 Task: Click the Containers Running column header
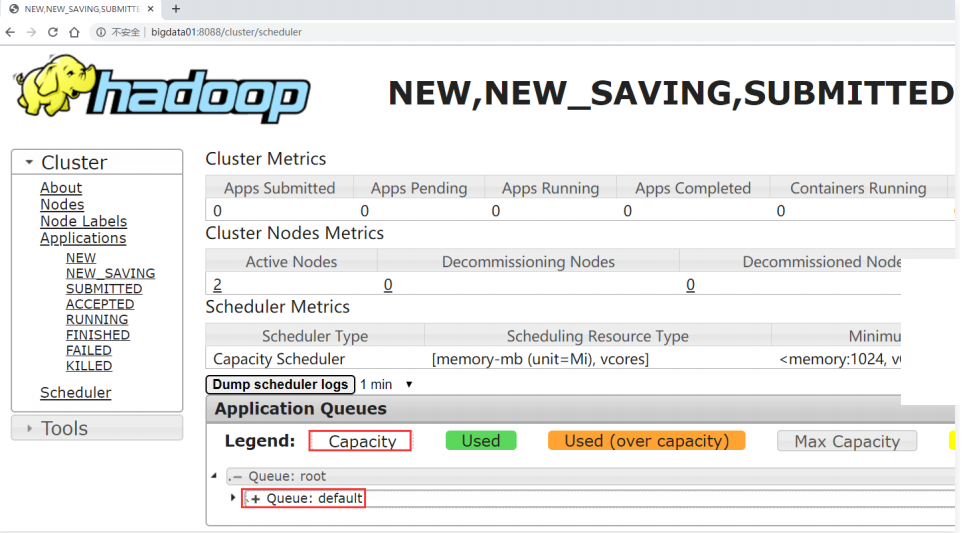858,188
